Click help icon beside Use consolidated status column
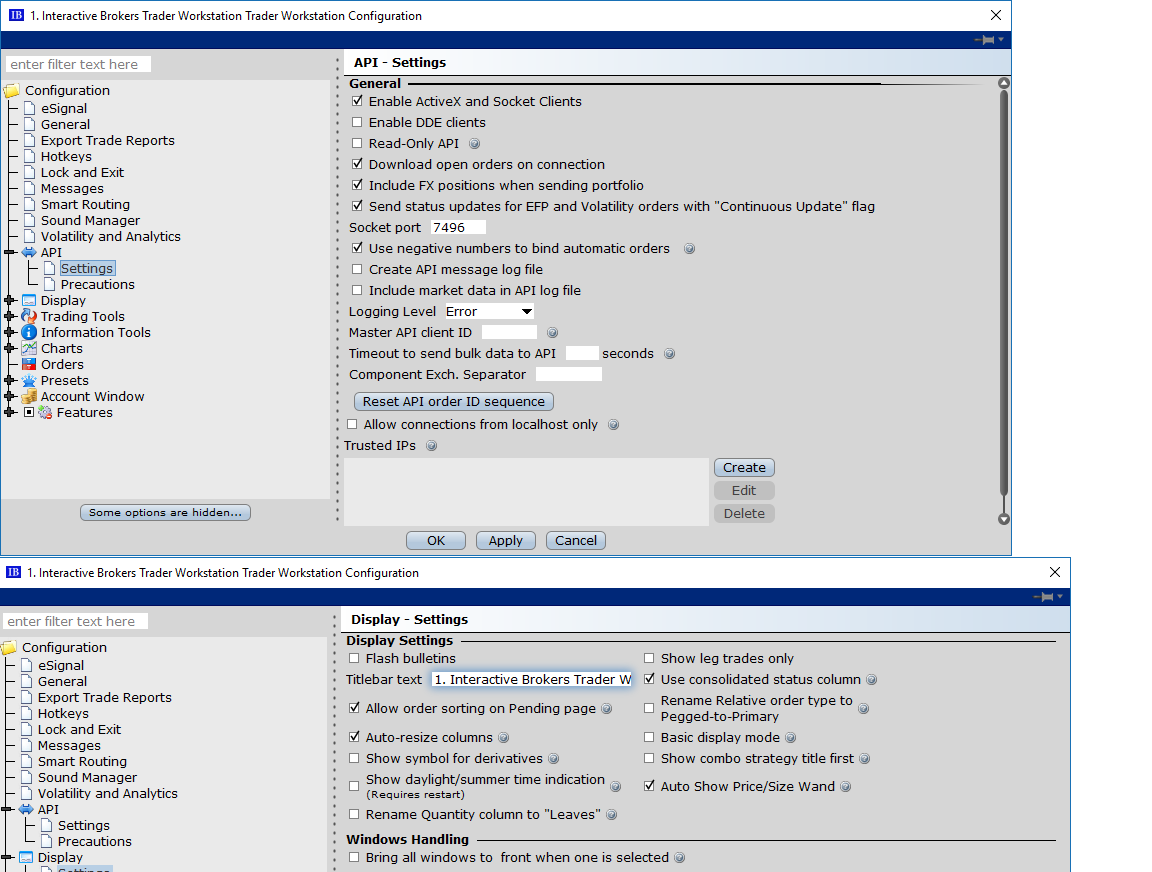 tap(871, 680)
